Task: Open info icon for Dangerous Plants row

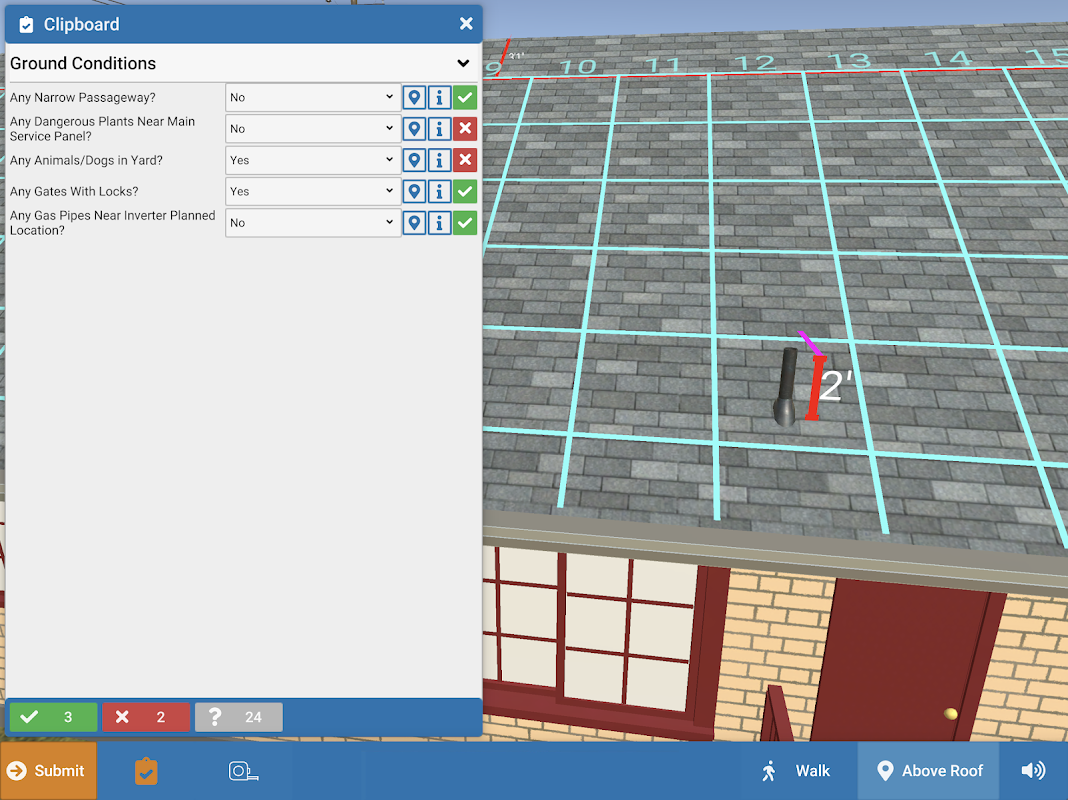Action: pyautogui.click(x=439, y=129)
